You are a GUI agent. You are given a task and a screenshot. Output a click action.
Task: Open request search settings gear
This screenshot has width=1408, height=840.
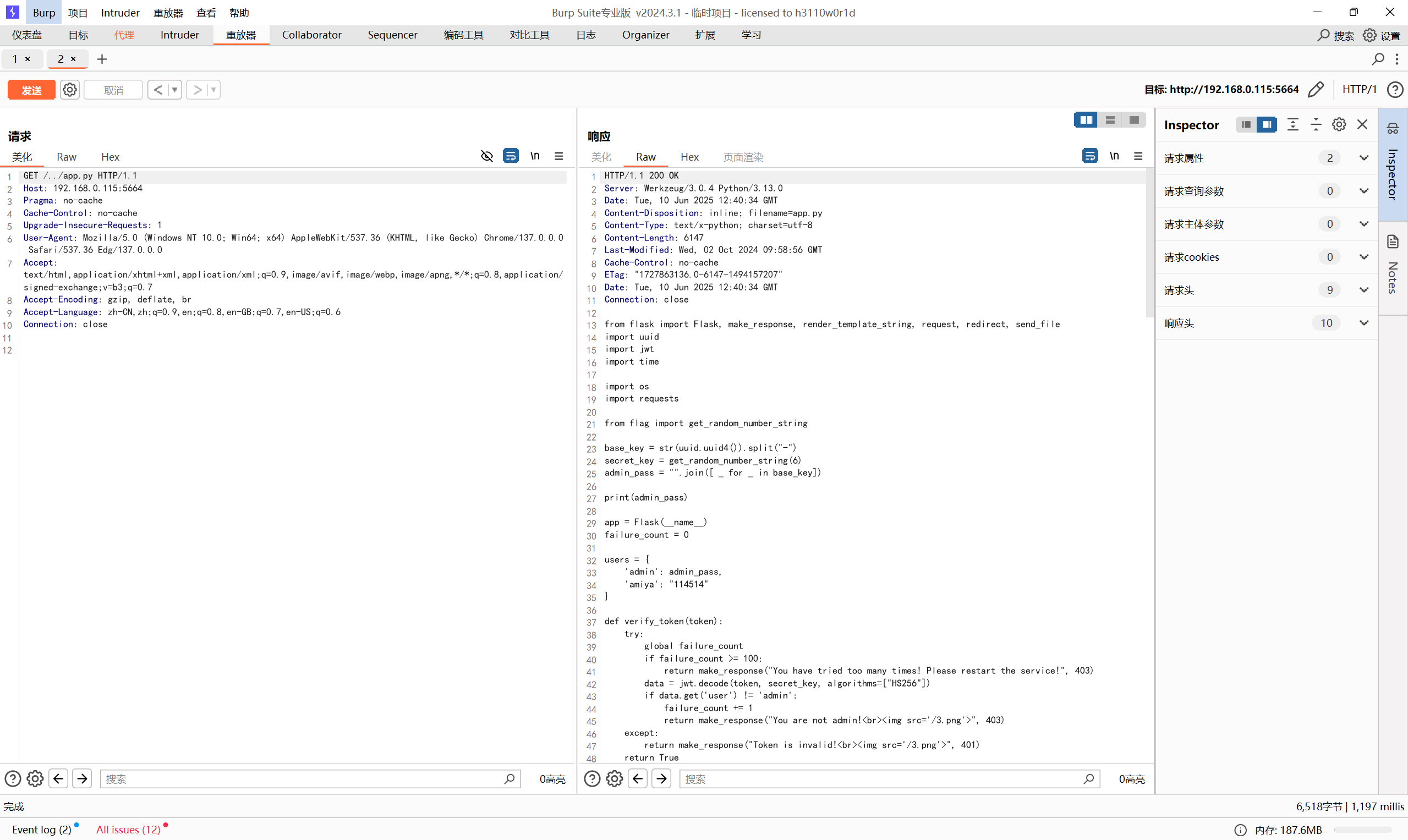coord(35,779)
